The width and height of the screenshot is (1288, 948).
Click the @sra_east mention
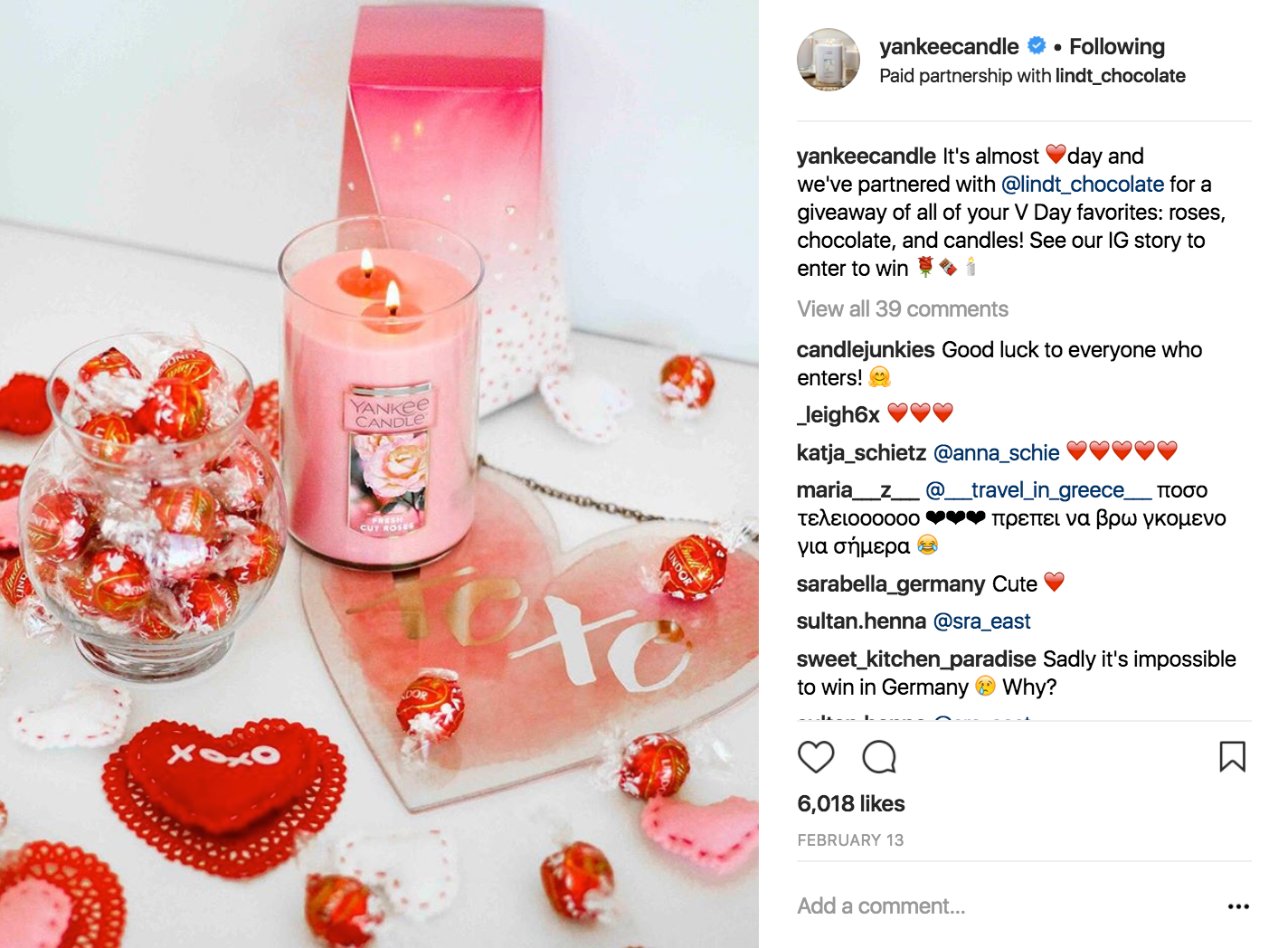[981, 621]
